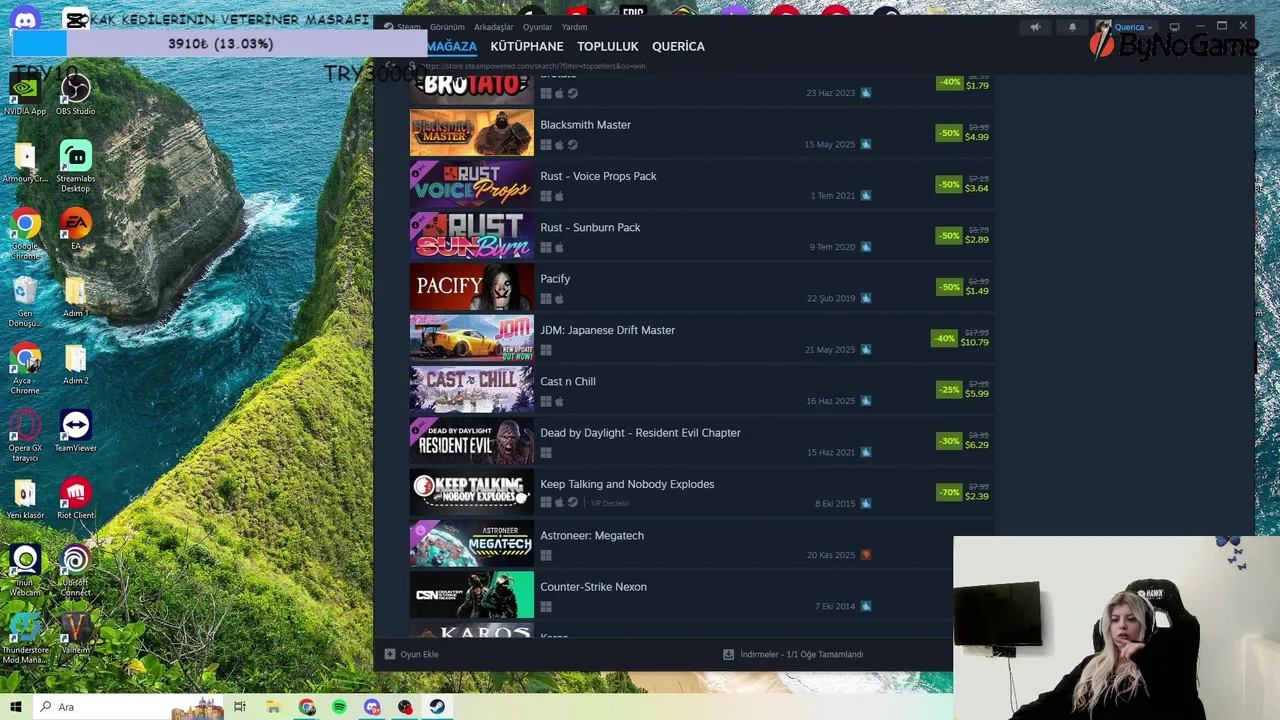Open Opera GX browser shortcut
This screenshot has width=1280, height=720.
(x=25, y=435)
